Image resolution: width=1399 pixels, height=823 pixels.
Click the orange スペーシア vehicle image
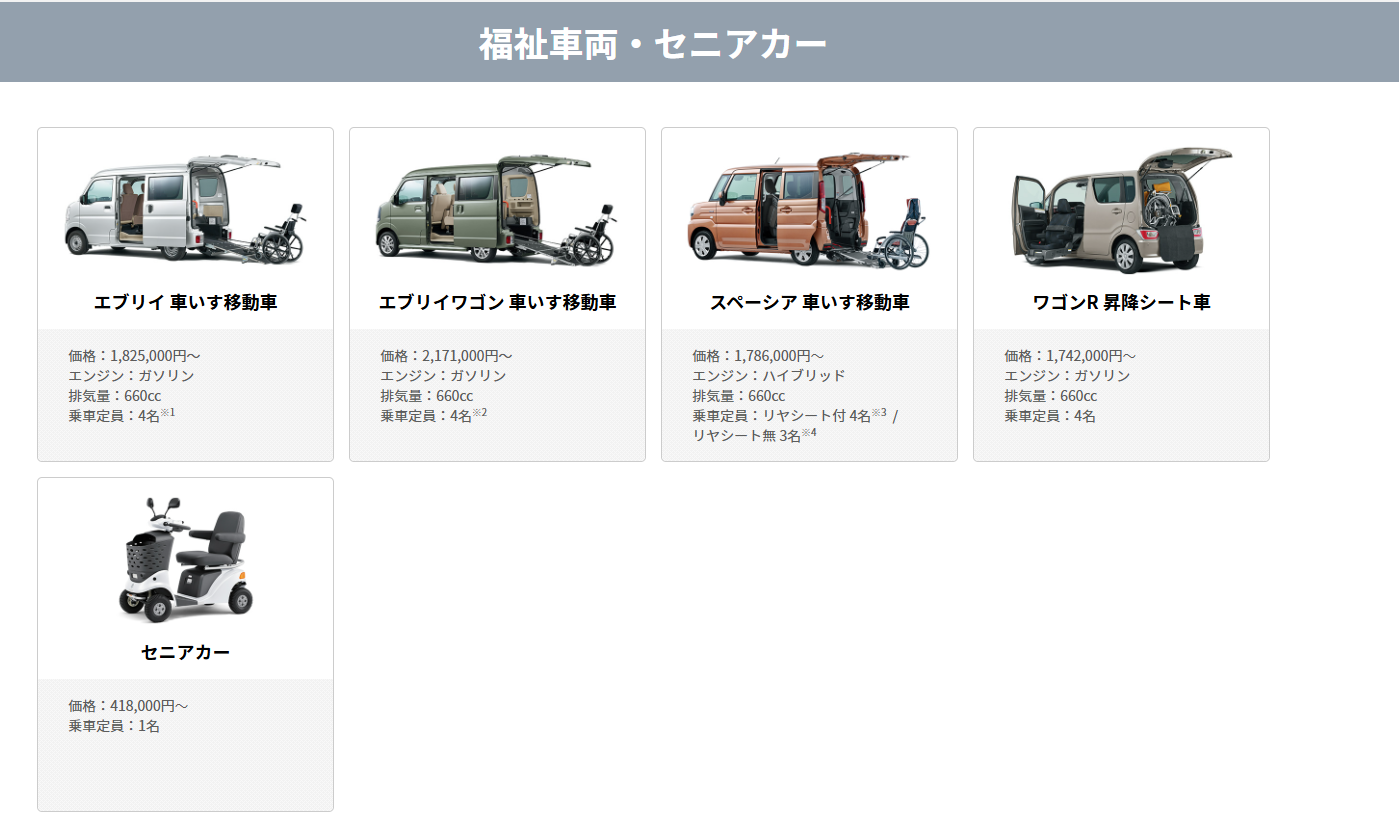point(809,210)
